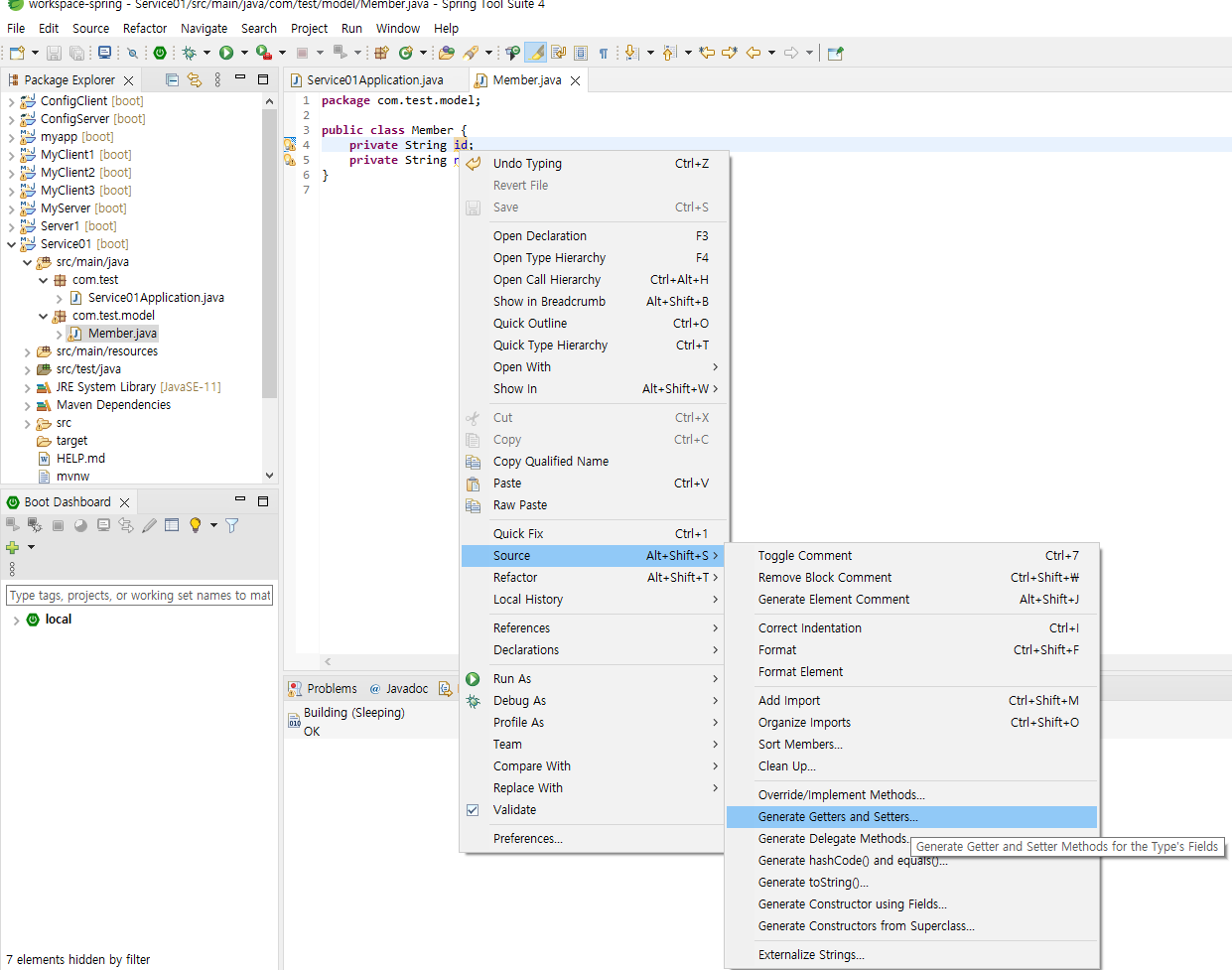Open the Javadoc tab in bottom panel
Screen dimensions: 1232x970
399,689
